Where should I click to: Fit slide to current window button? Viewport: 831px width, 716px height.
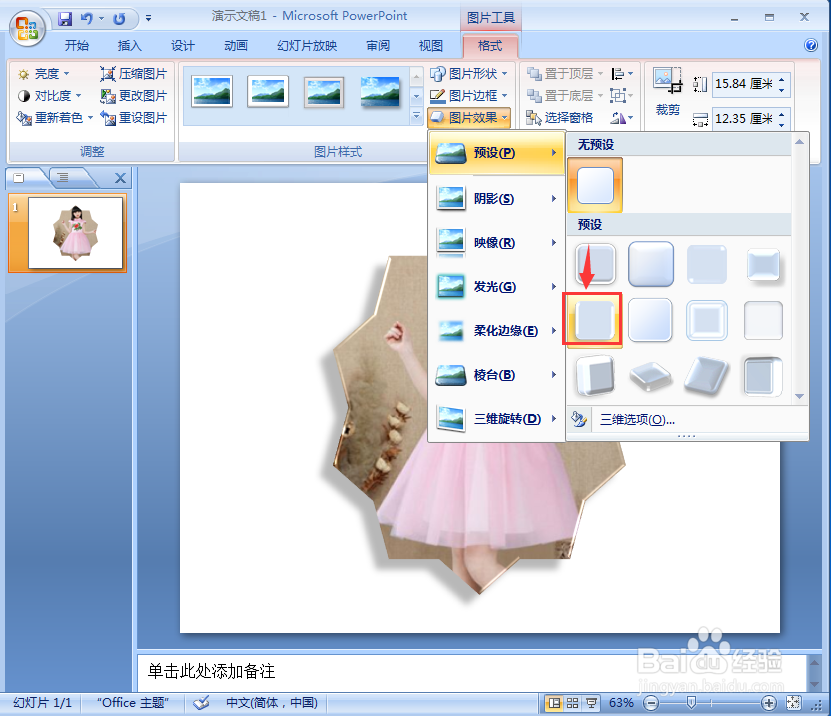coord(793,703)
